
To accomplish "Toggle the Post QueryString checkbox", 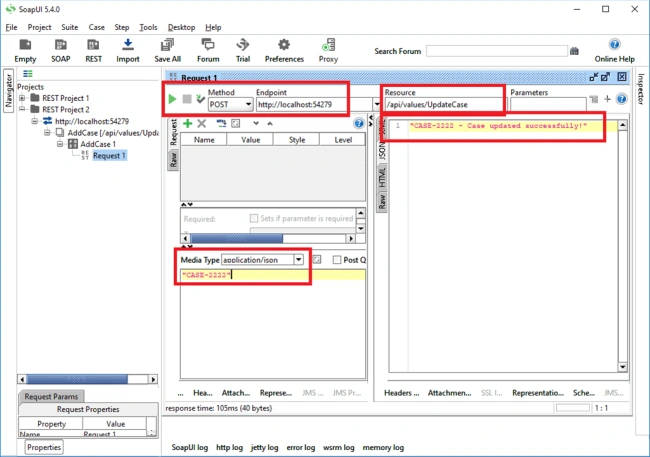I will (337, 260).
